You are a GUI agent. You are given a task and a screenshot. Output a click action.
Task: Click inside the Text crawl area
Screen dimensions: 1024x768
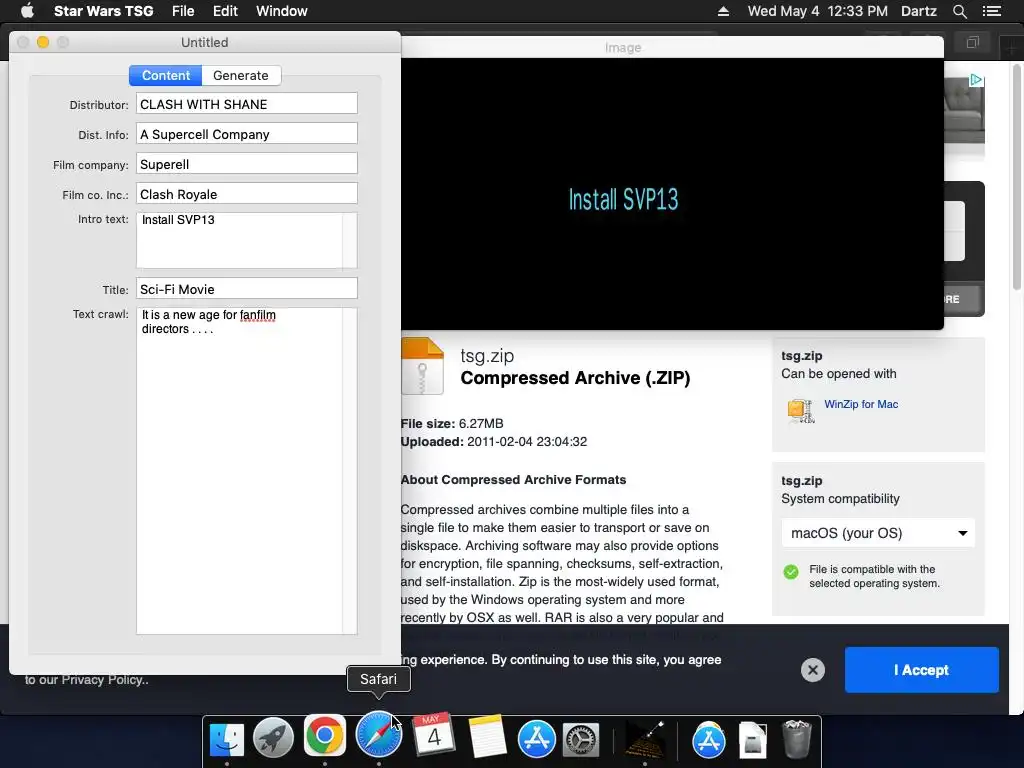(x=246, y=470)
